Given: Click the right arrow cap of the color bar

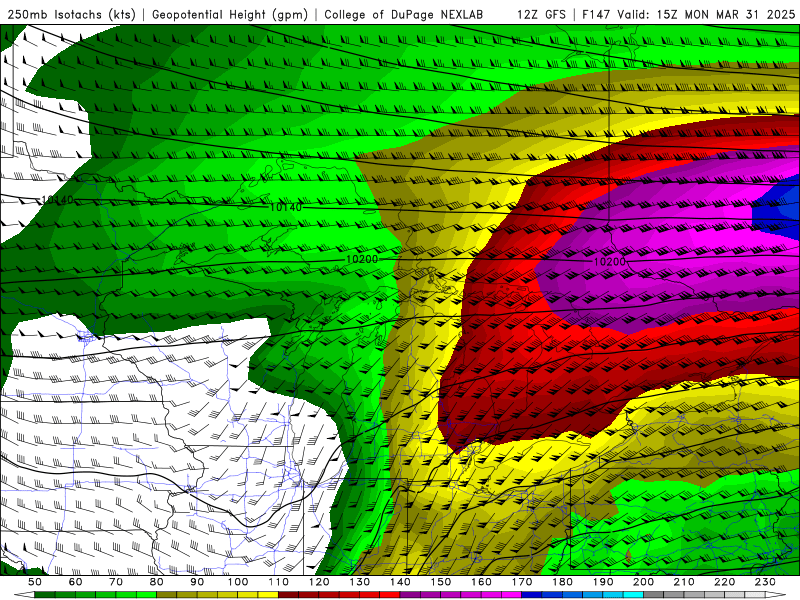Looking at the screenshot, I should [776, 594].
